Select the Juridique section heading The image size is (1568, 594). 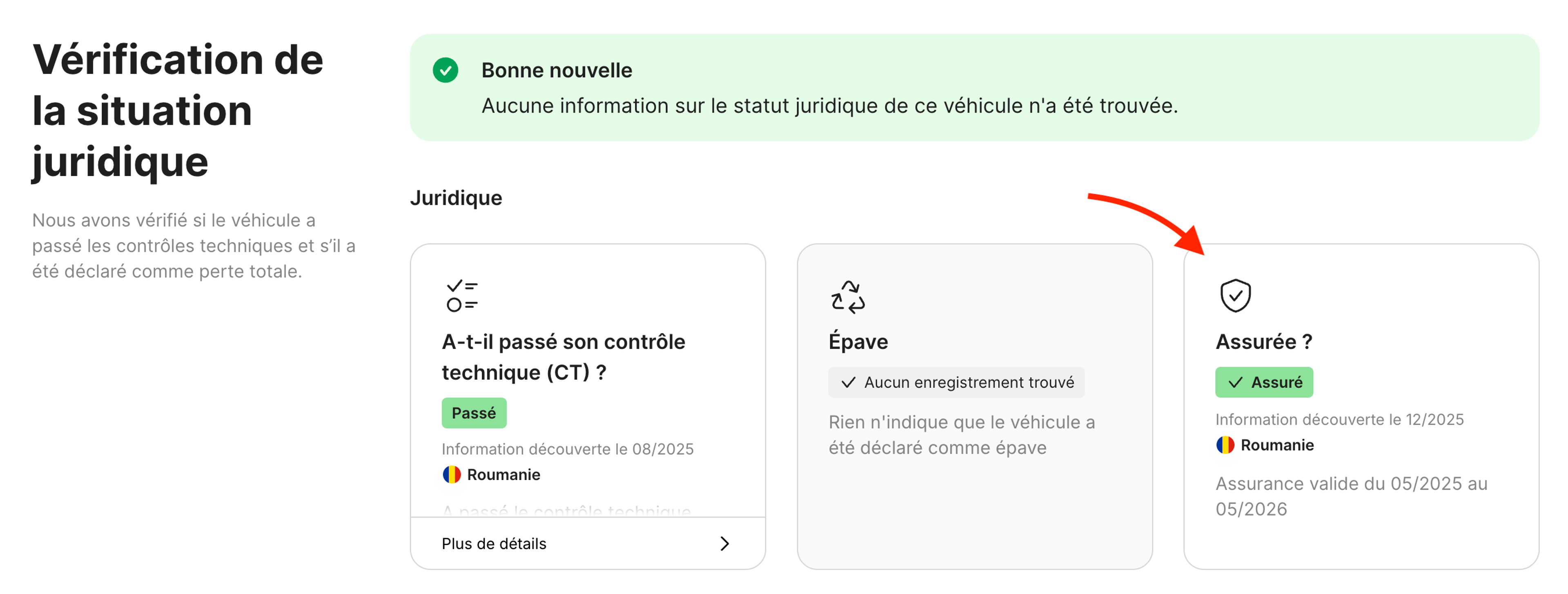pos(456,197)
